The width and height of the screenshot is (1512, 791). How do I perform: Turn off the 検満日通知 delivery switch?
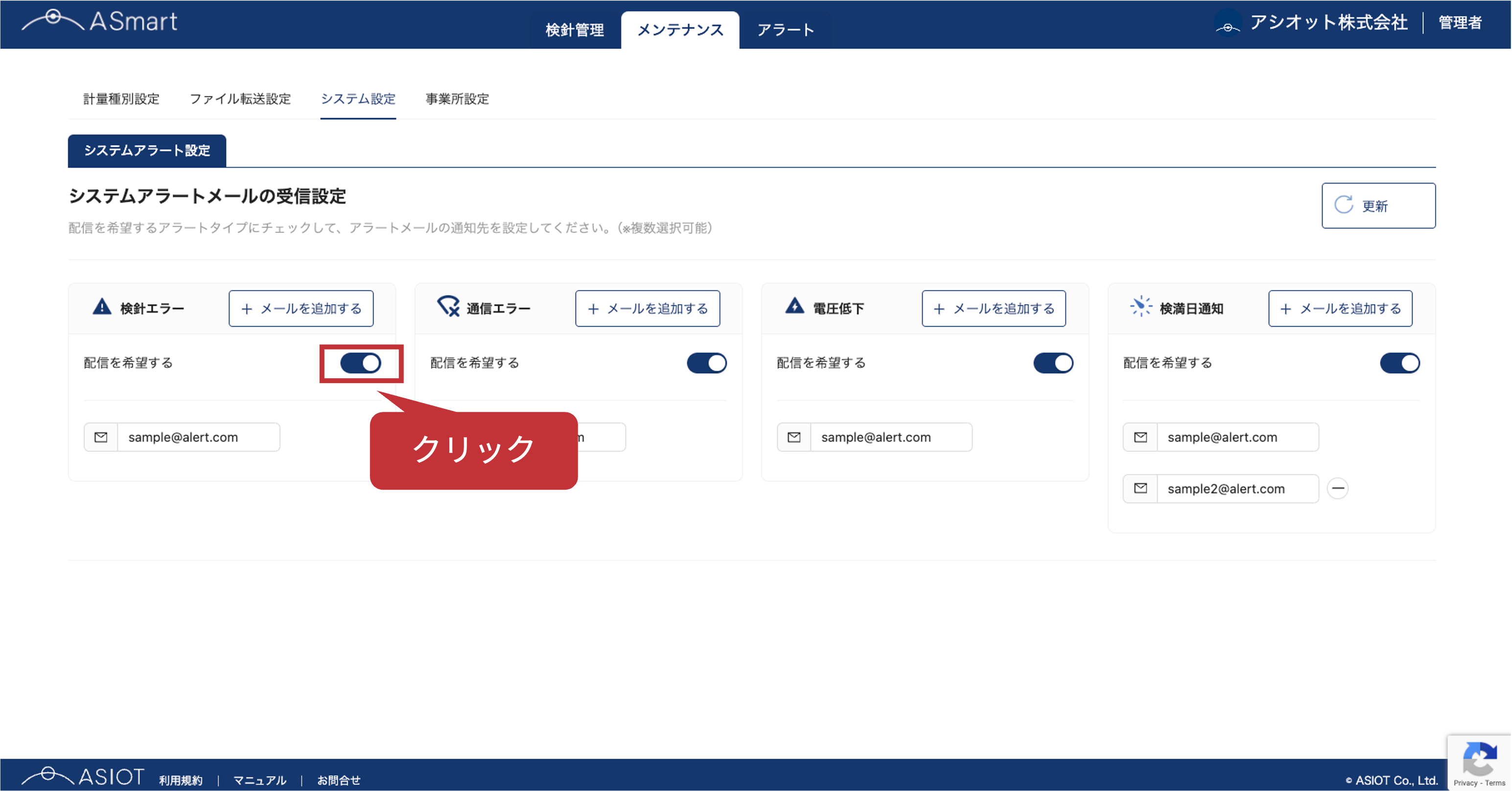(x=1400, y=363)
